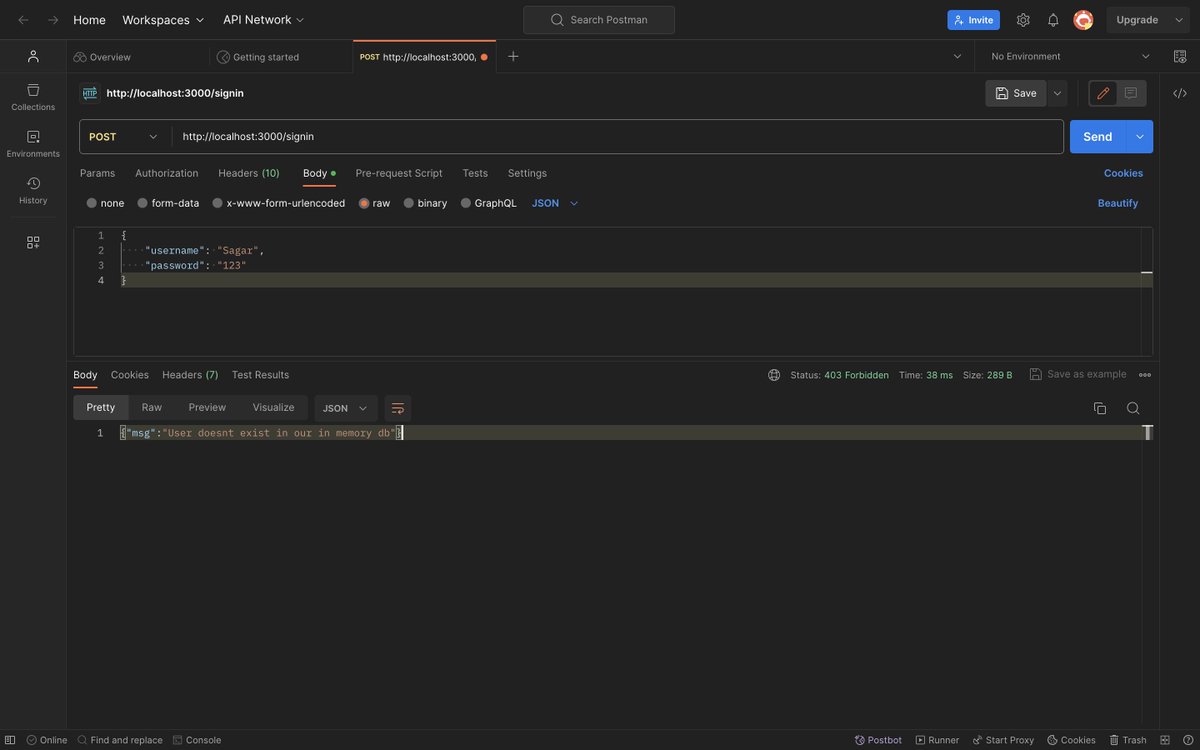Click the Invite button
Viewport: 1200px width, 750px height.
point(973,20)
